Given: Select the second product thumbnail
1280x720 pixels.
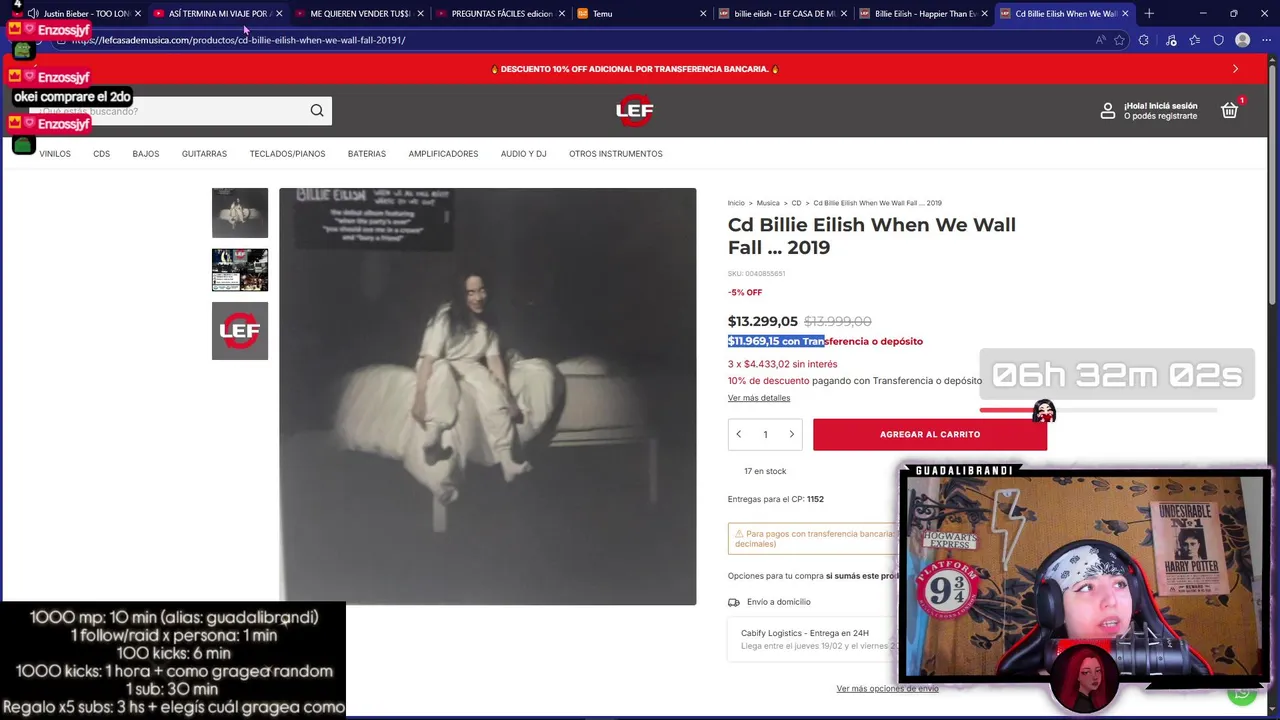Looking at the screenshot, I should coord(240,270).
